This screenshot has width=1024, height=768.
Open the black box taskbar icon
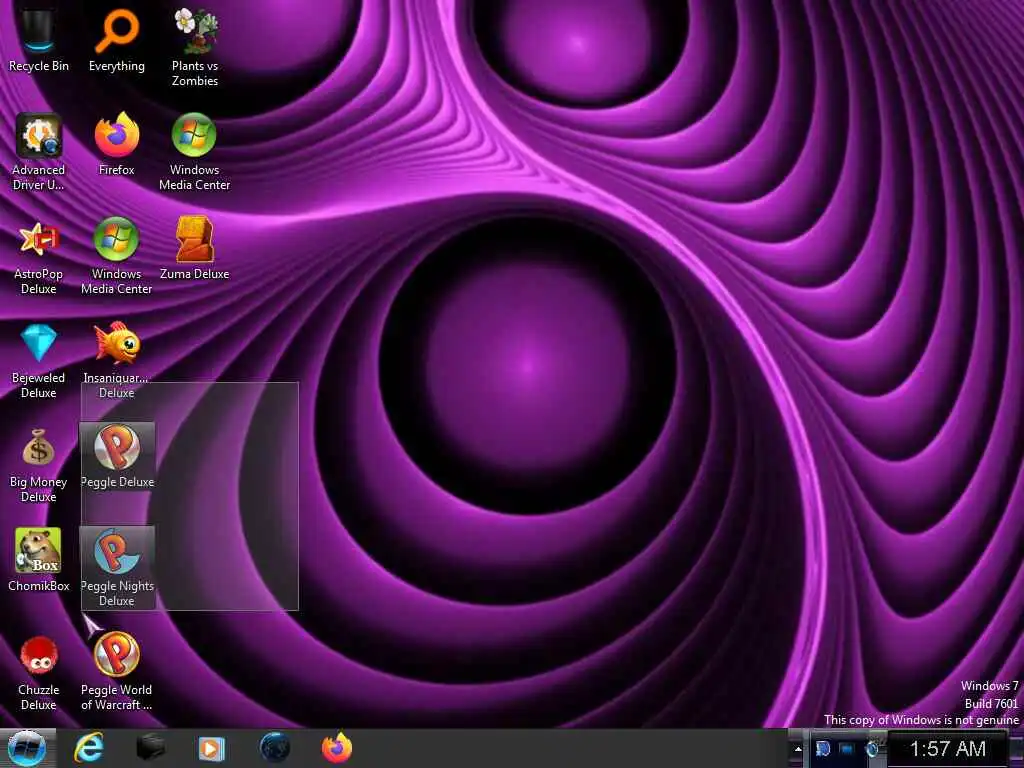point(150,748)
